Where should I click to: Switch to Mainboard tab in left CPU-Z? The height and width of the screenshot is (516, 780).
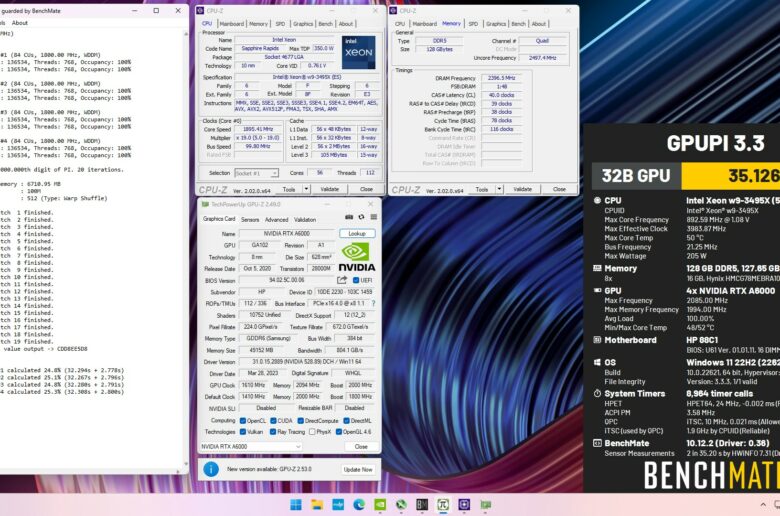[232, 24]
